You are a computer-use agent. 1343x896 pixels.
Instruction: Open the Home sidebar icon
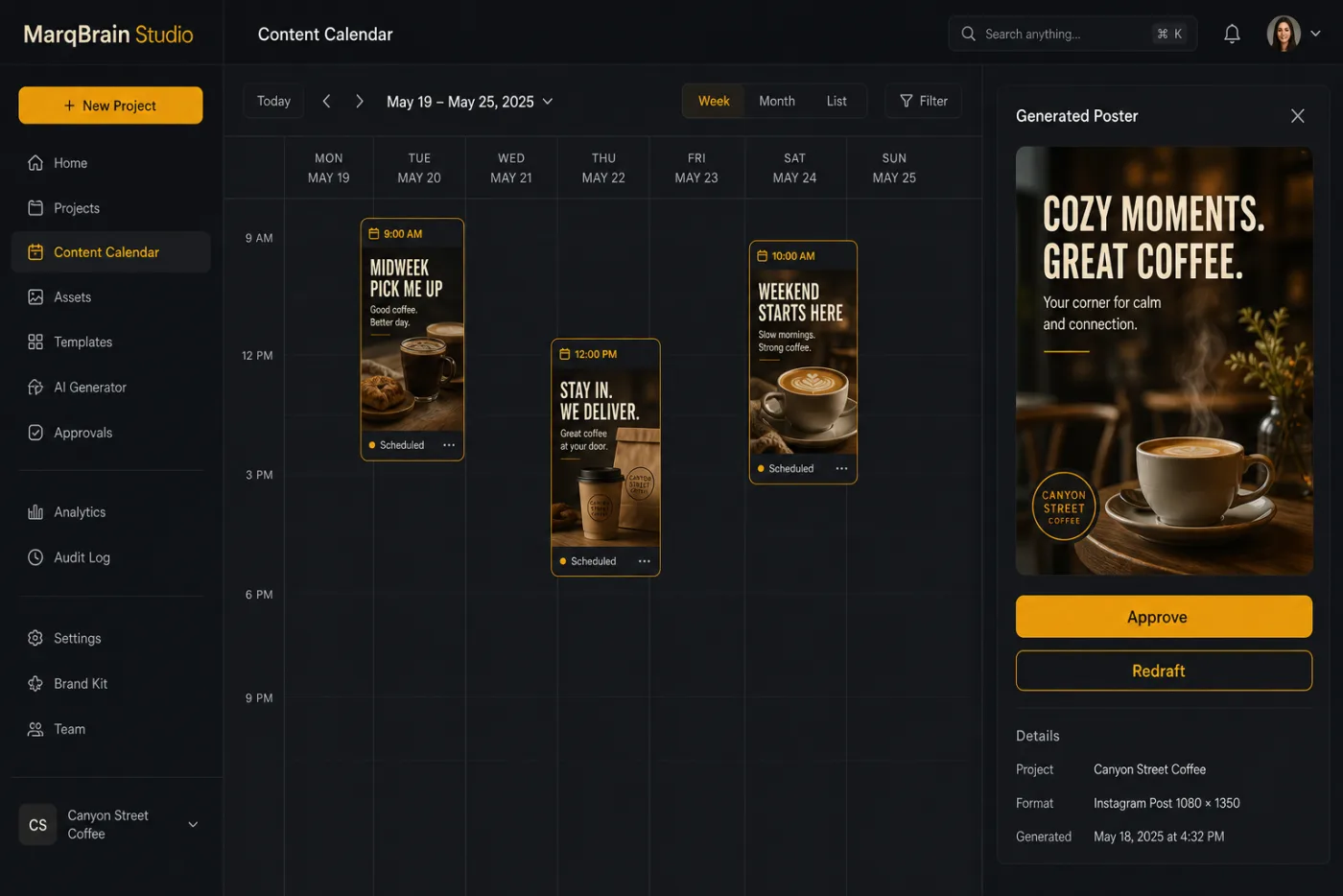pos(35,163)
